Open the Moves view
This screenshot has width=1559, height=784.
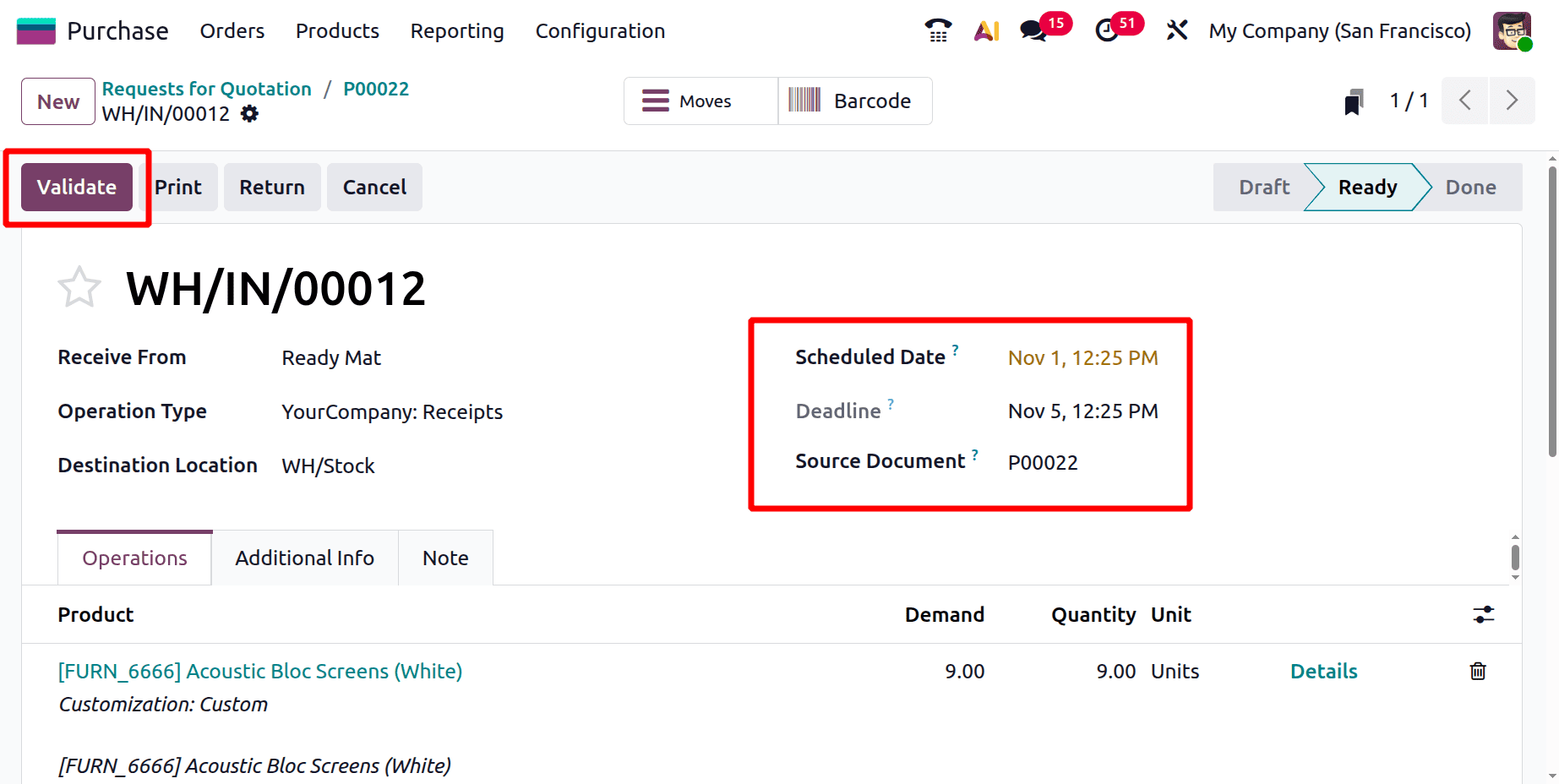click(x=700, y=101)
